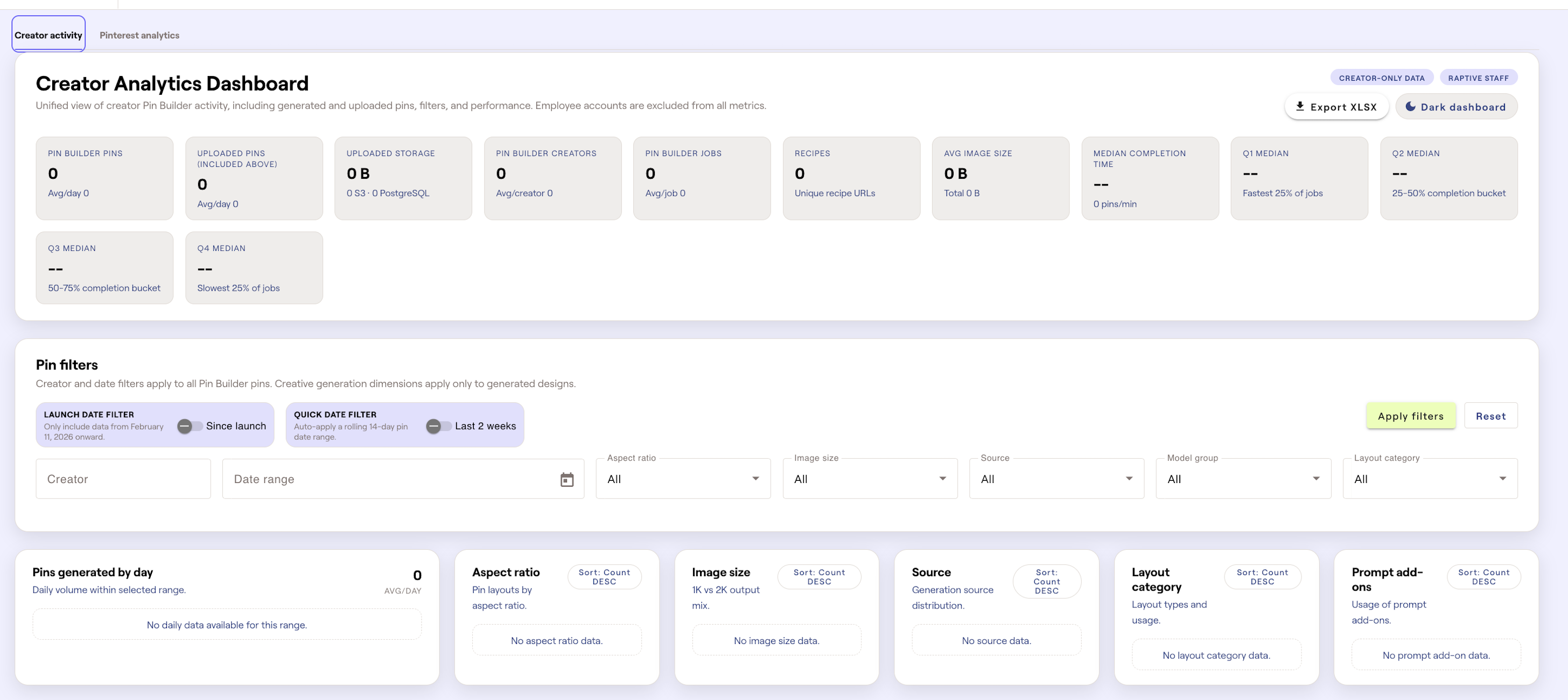Click the Export XLSX button label

tap(1343, 107)
